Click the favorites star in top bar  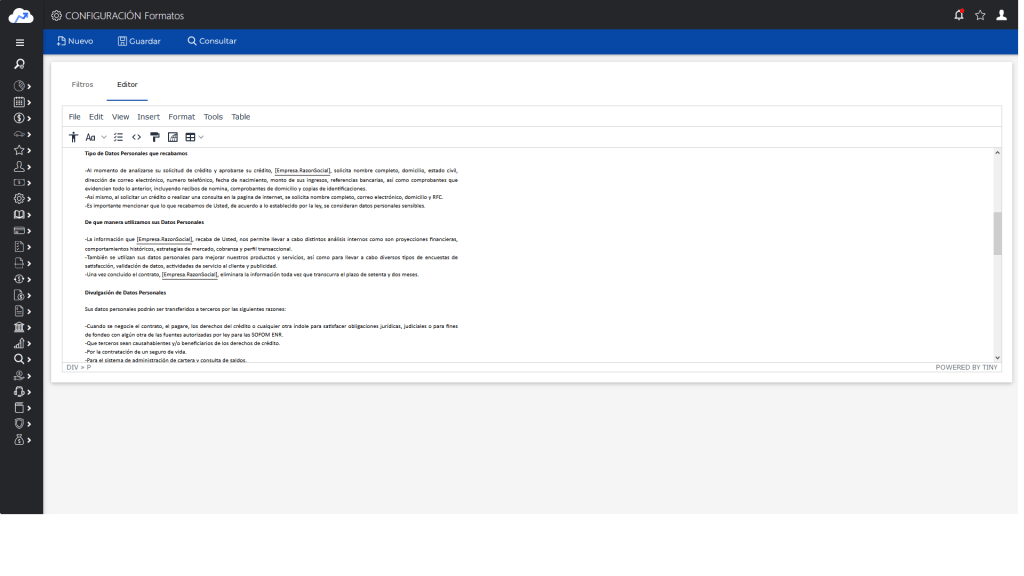click(980, 15)
